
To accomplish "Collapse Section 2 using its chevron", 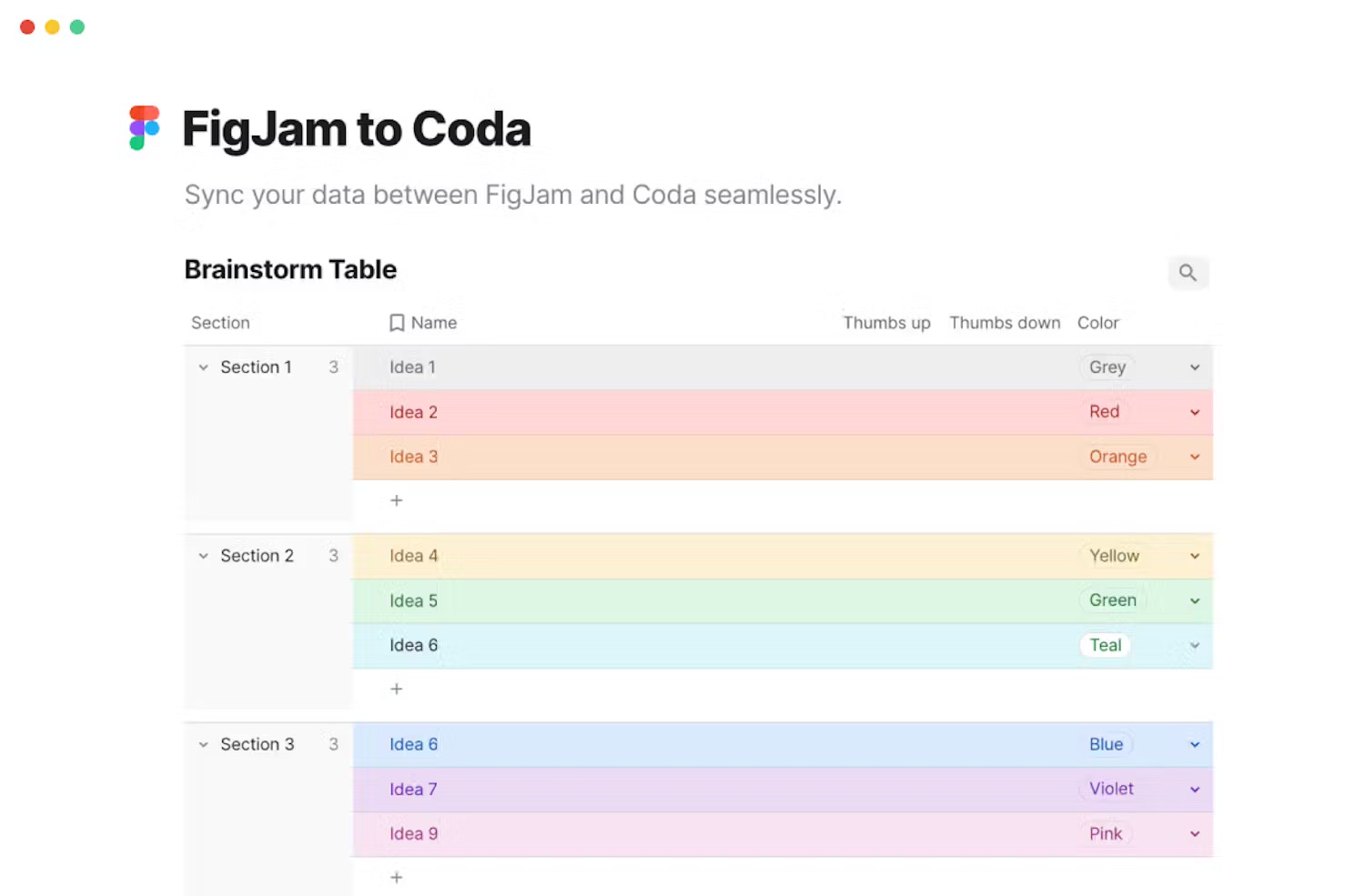I will 203,555.
